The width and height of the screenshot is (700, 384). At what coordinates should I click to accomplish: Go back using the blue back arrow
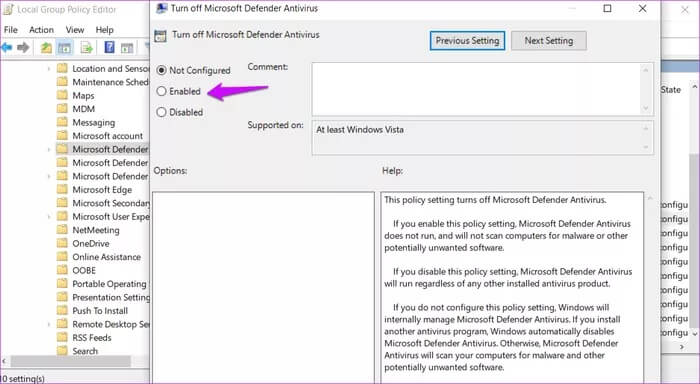[x=6, y=47]
